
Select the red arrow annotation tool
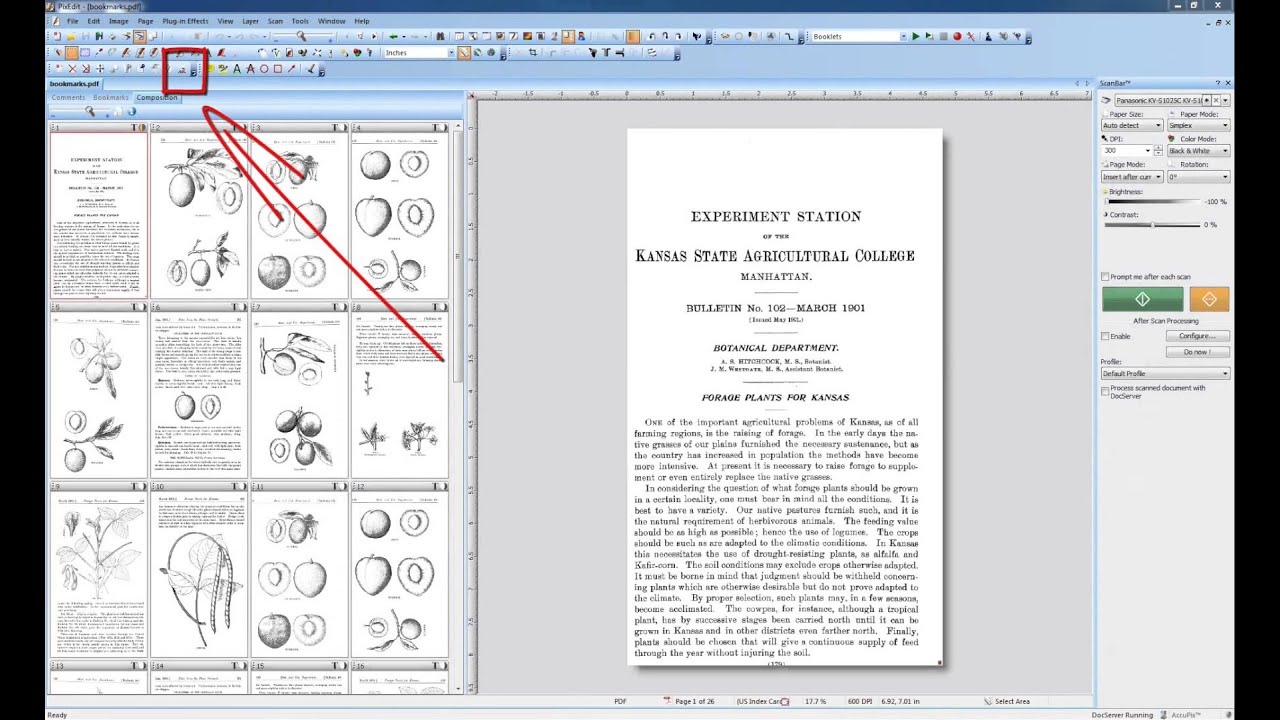click(x=291, y=69)
